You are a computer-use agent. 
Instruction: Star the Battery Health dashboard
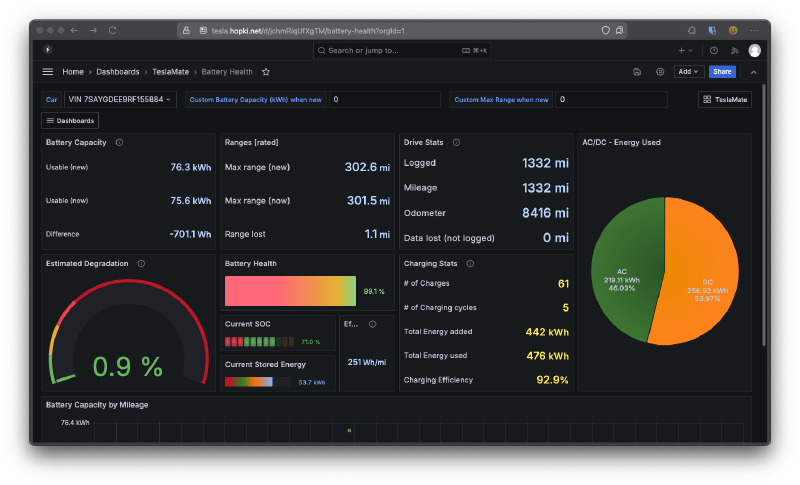click(266, 72)
